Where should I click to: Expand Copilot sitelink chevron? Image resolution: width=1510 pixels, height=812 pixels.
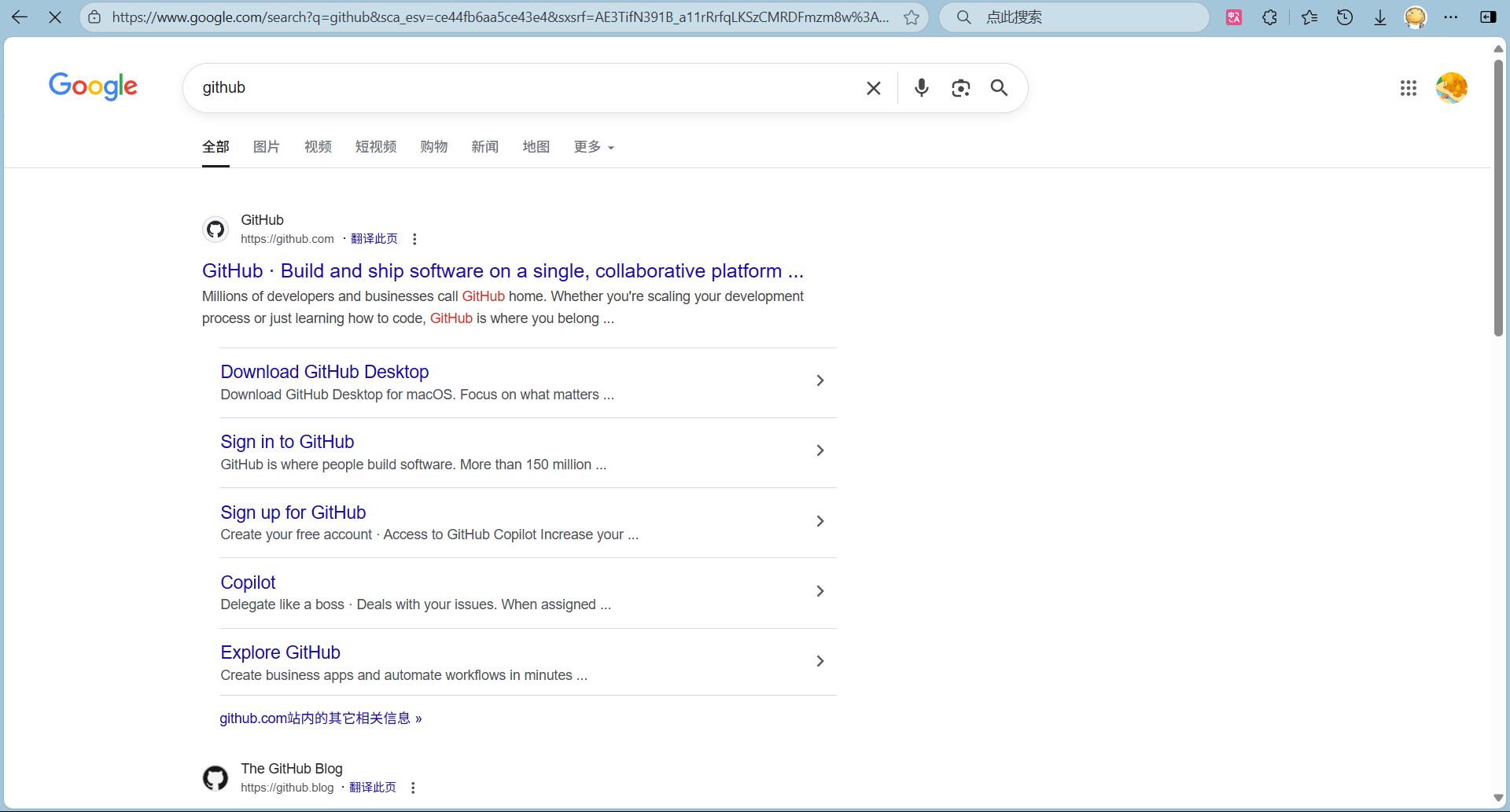tap(820, 591)
